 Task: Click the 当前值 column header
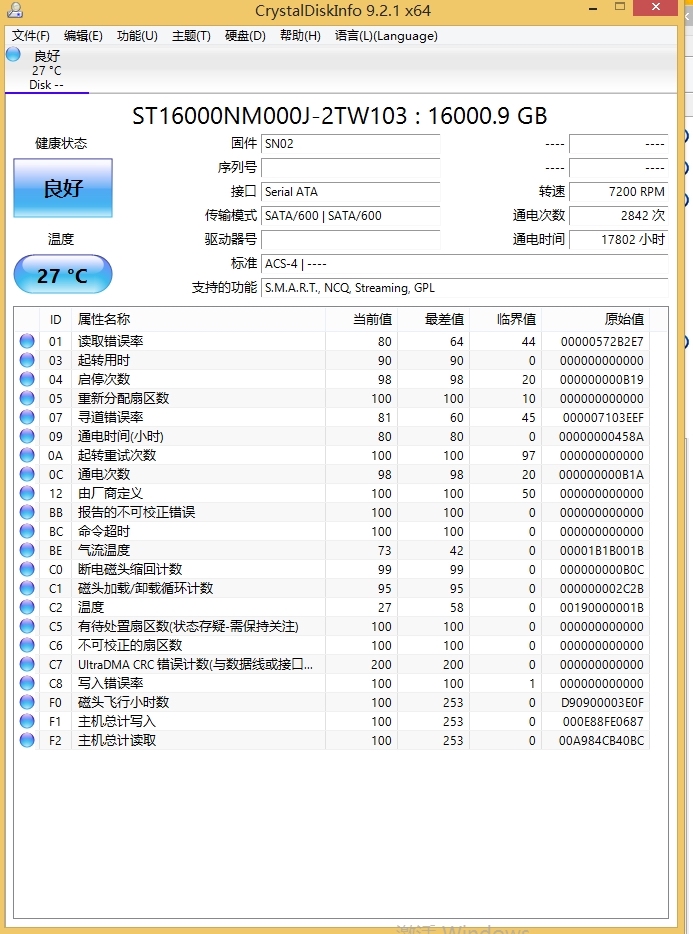click(362, 319)
